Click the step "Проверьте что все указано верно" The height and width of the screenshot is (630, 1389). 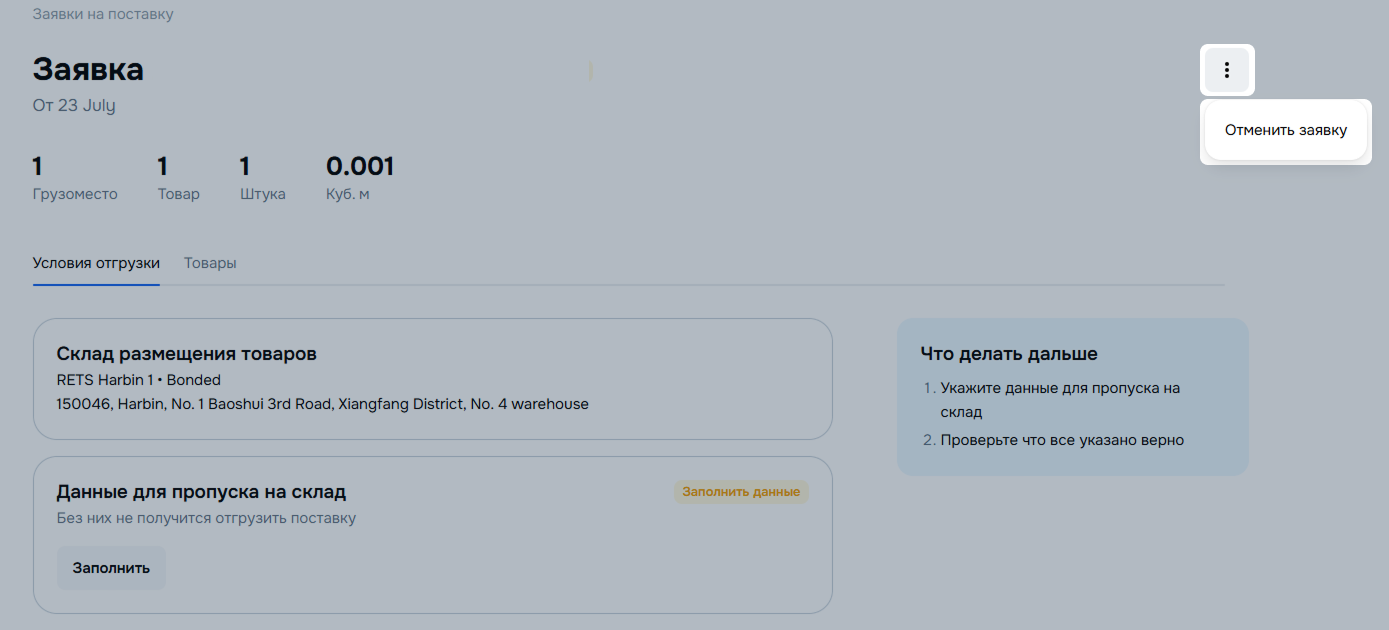click(x=1062, y=440)
